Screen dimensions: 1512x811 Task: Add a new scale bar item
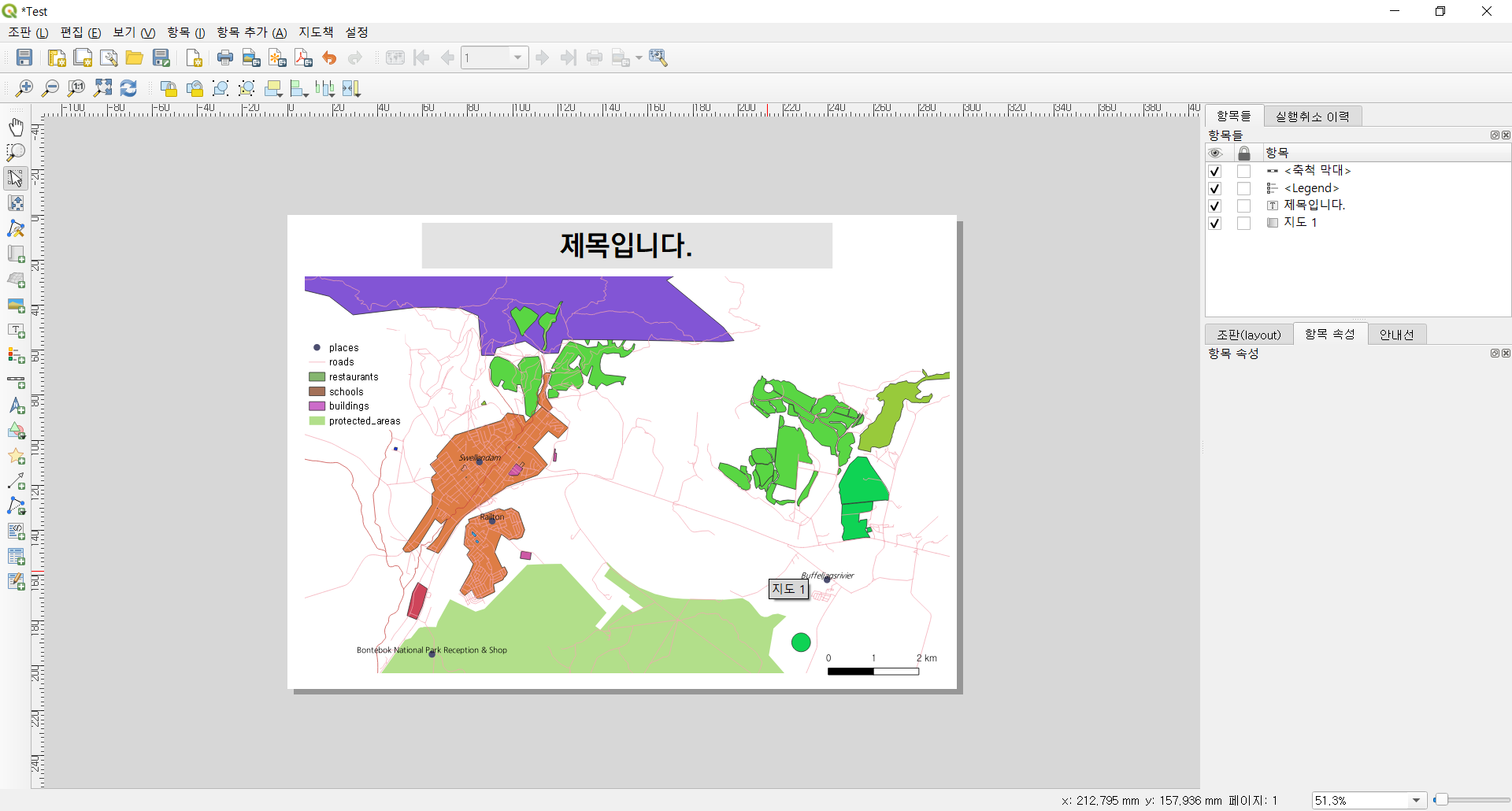coord(16,382)
